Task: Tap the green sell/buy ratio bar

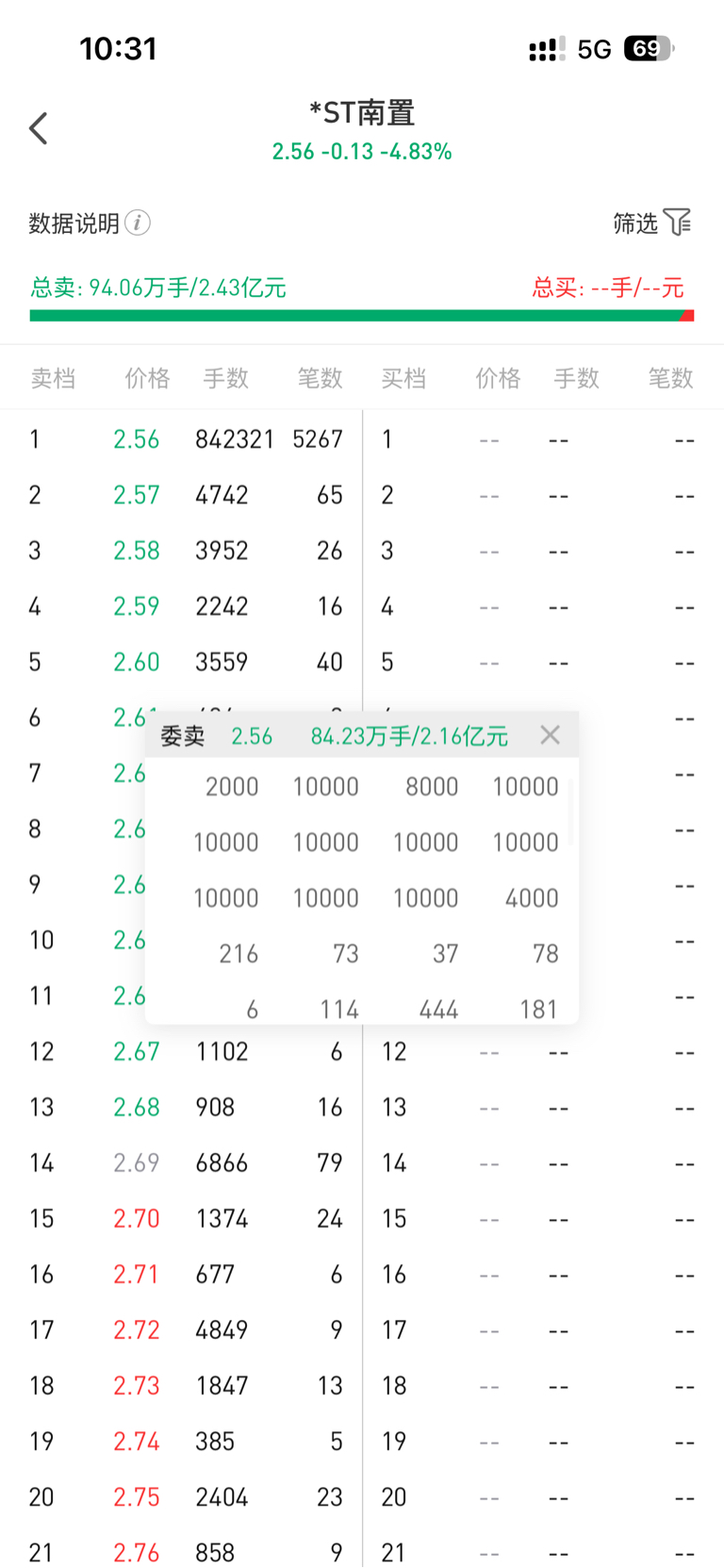Action: 354,315
